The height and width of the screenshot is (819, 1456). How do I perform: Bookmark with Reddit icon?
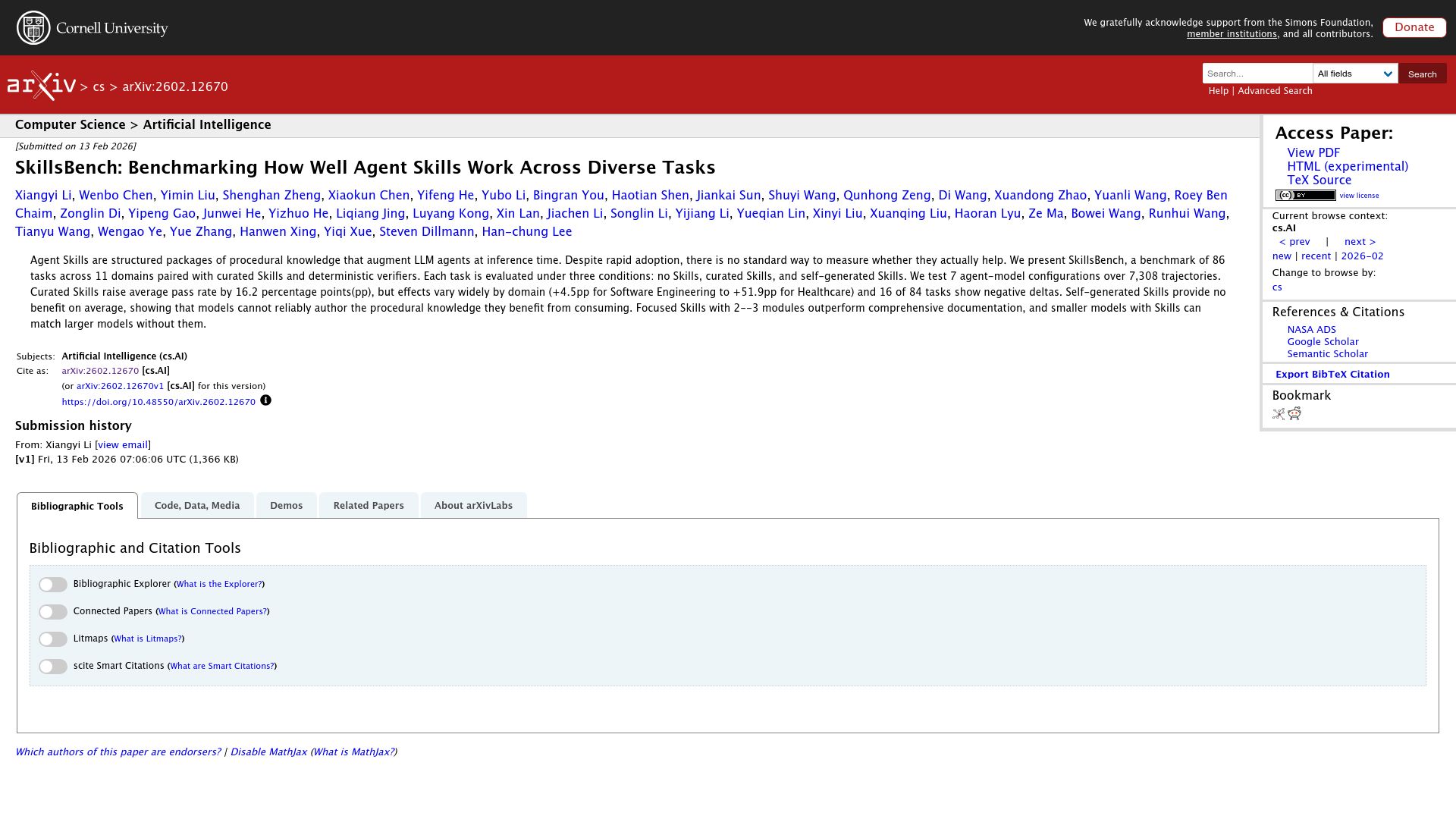tap(1294, 413)
